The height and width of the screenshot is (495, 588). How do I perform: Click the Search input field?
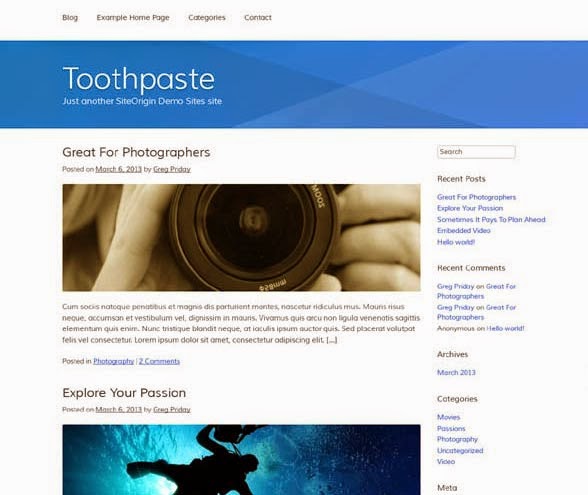coord(476,152)
